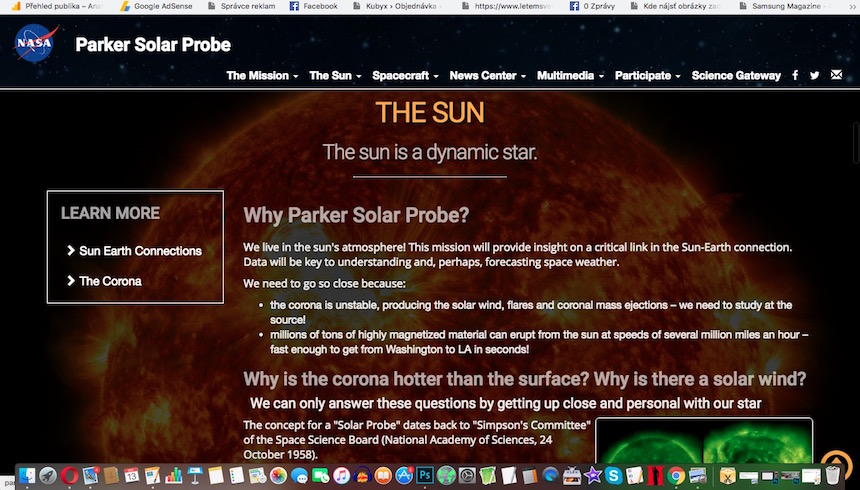Click the NASA logo
Viewport: 860px width, 490px height.
point(35,43)
